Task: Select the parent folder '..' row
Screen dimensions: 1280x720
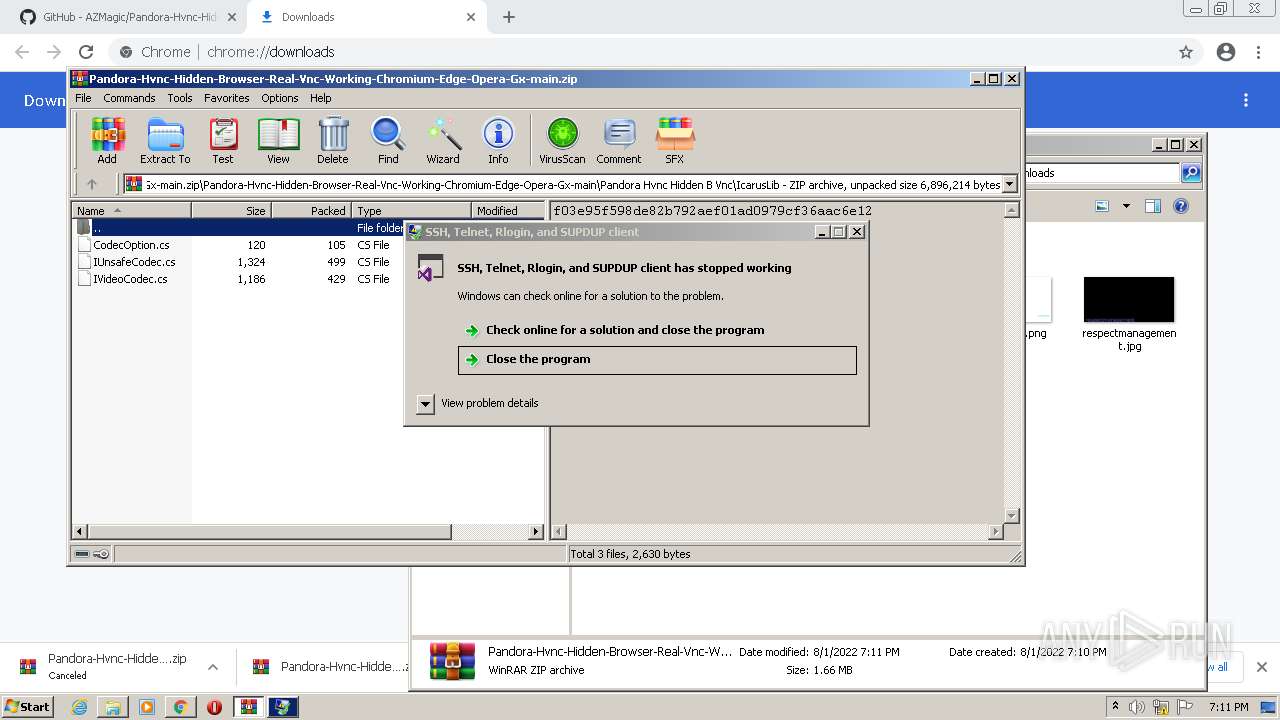Action: tap(238, 228)
